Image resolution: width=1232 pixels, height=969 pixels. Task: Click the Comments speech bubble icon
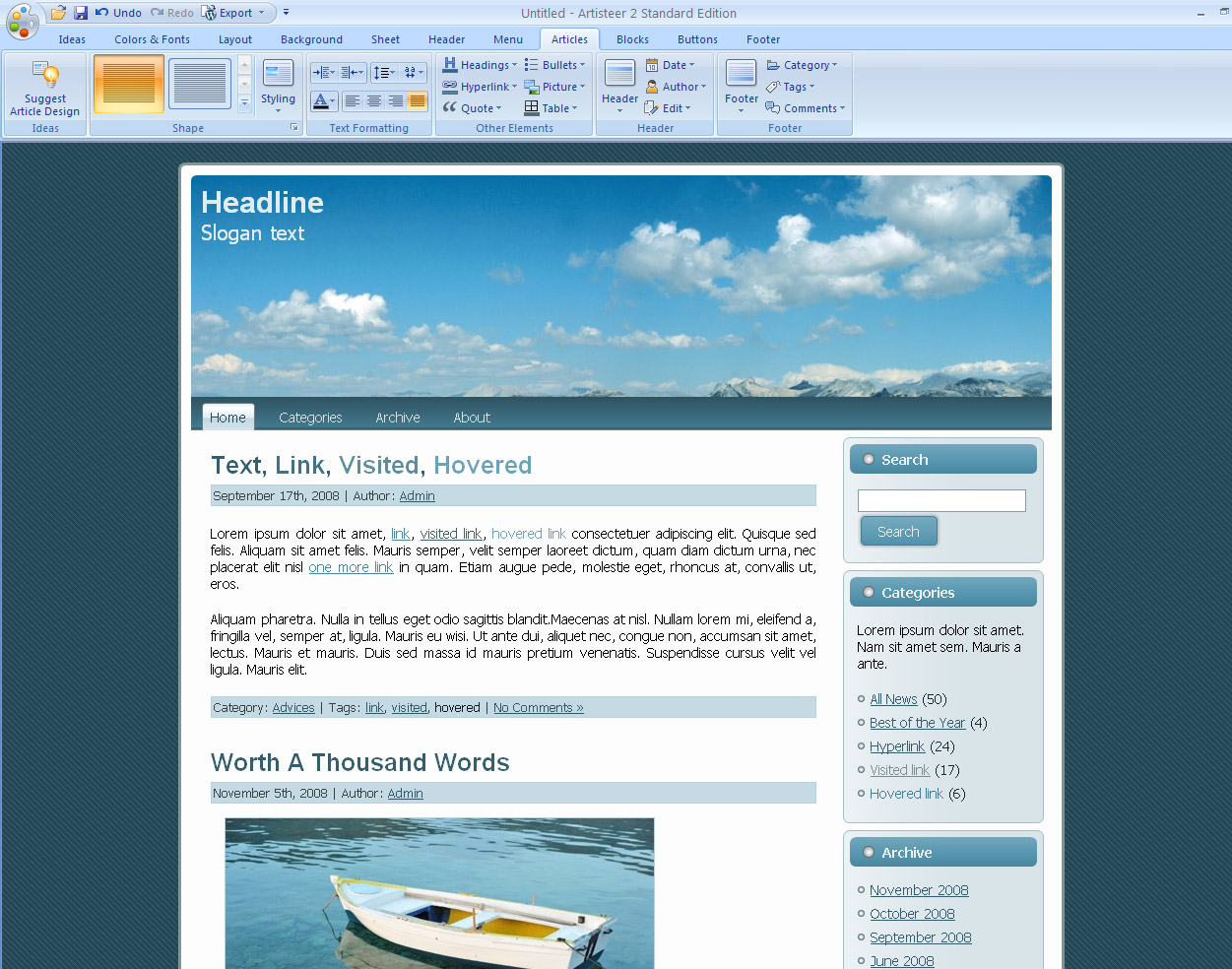pos(773,108)
